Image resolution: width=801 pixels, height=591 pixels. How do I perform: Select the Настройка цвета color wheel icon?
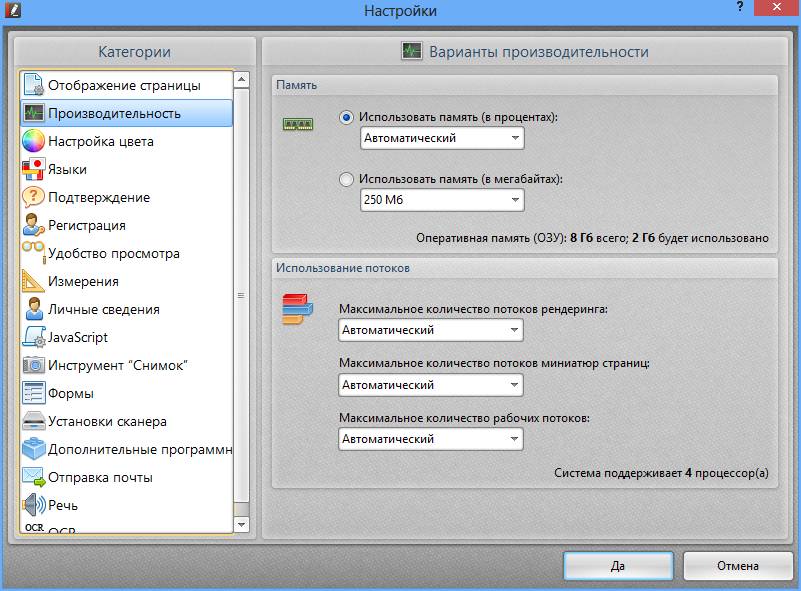[x=33, y=141]
